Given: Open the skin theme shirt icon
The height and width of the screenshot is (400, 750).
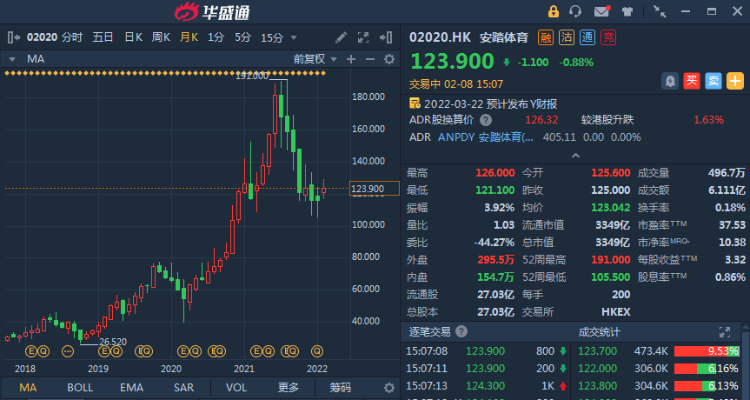Looking at the screenshot, I should click(x=627, y=12).
